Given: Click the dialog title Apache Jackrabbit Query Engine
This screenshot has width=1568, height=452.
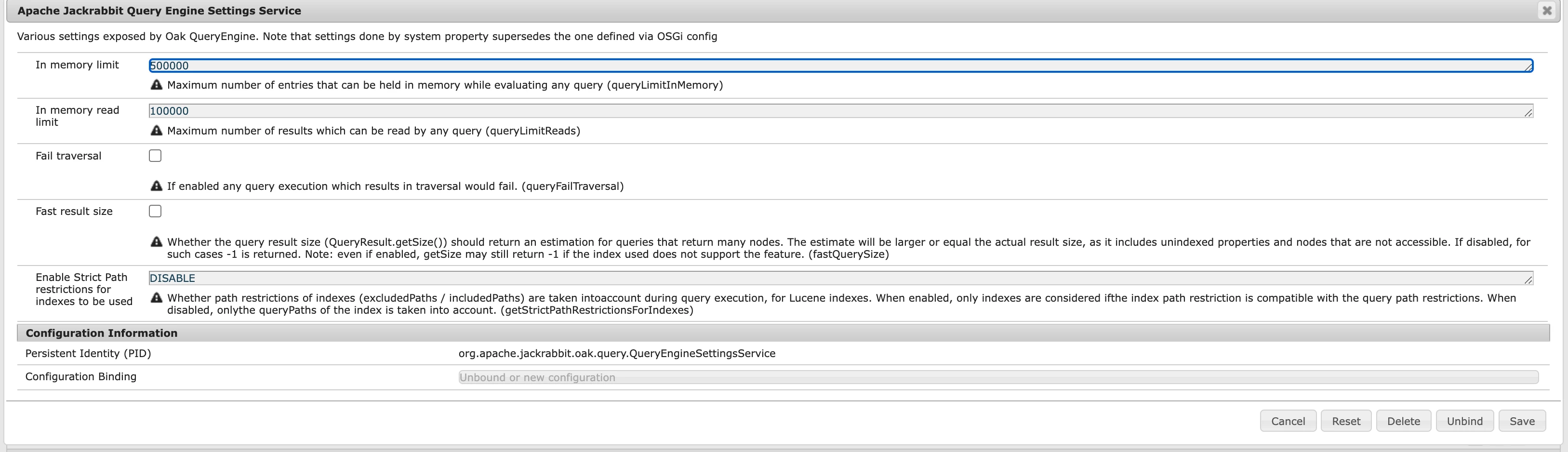Looking at the screenshot, I should 159,11.
